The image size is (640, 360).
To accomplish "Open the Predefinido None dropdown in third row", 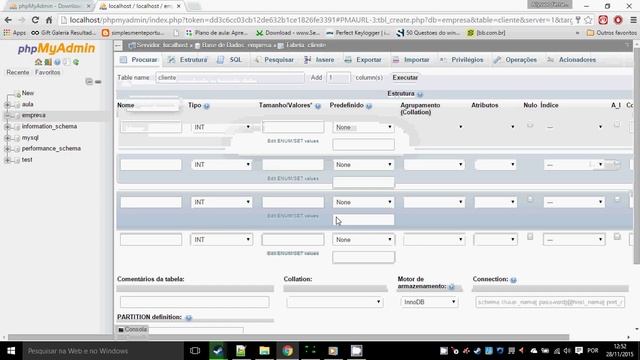I will point(363,202).
